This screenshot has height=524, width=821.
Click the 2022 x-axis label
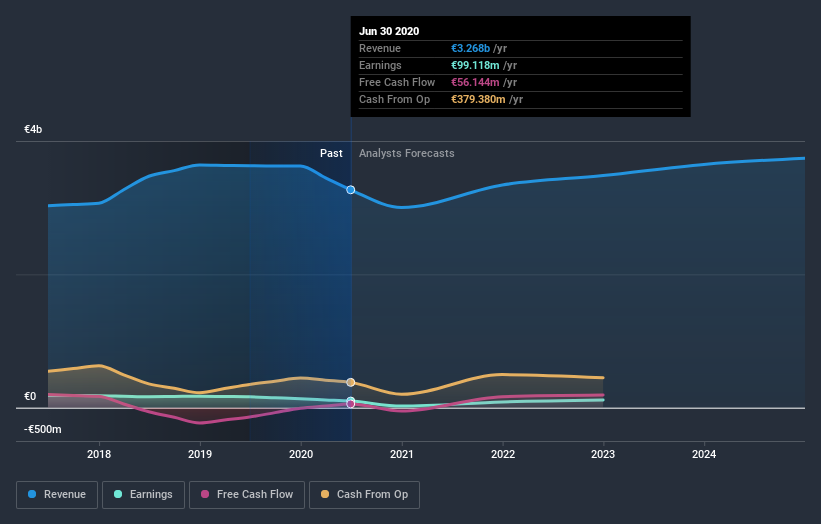(x=503, y=454)
